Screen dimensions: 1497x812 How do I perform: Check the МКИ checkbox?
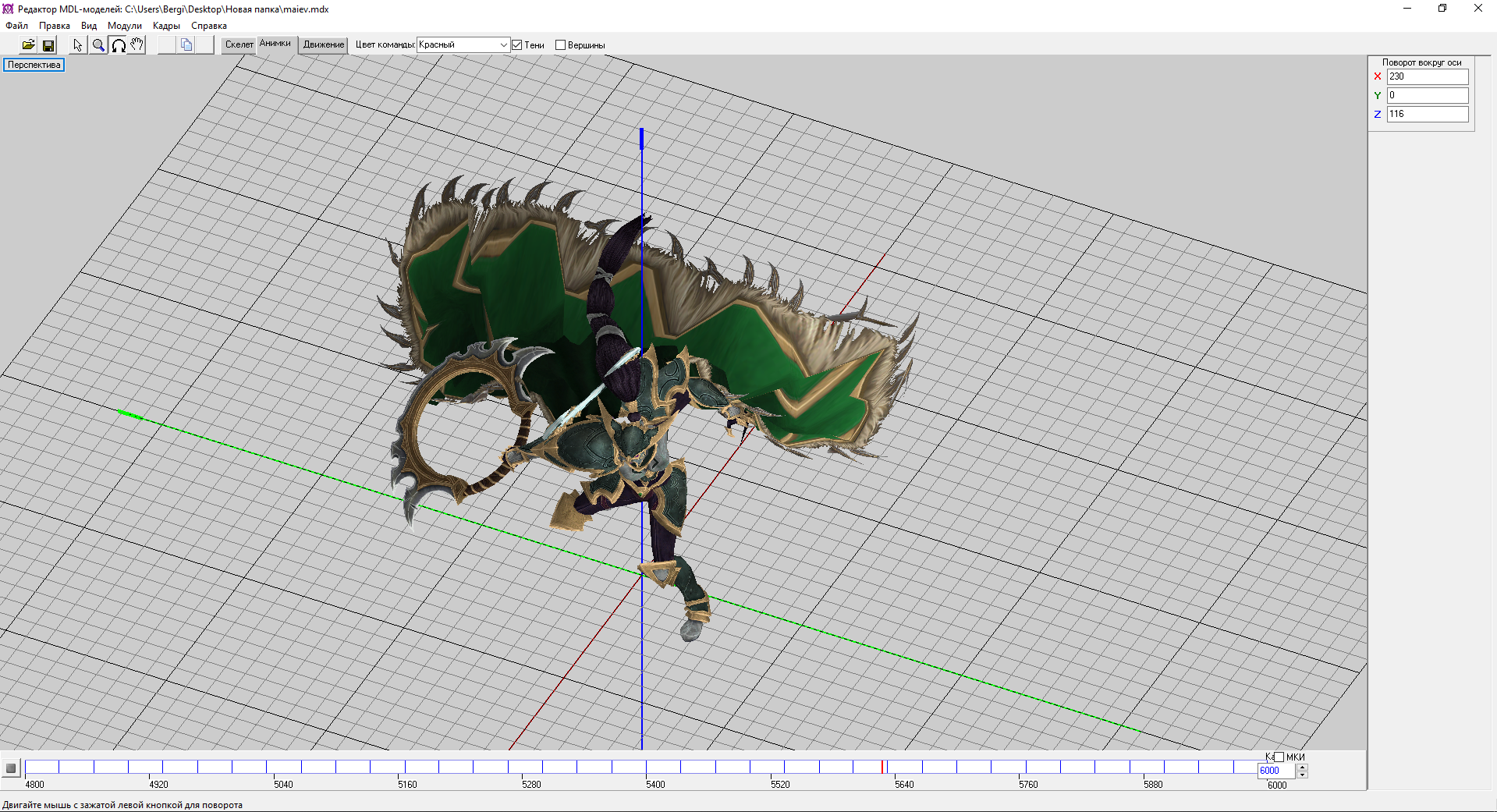[1279, 757]
